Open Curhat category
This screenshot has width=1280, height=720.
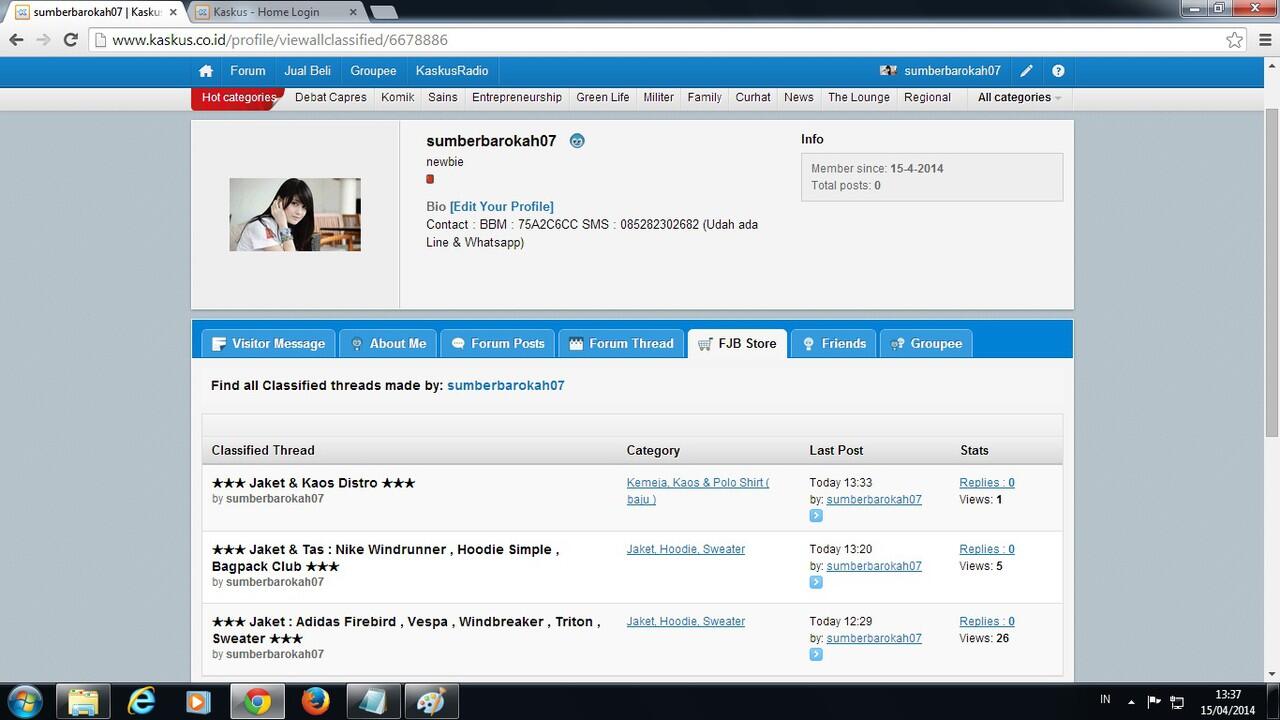(x=753, y=97)
